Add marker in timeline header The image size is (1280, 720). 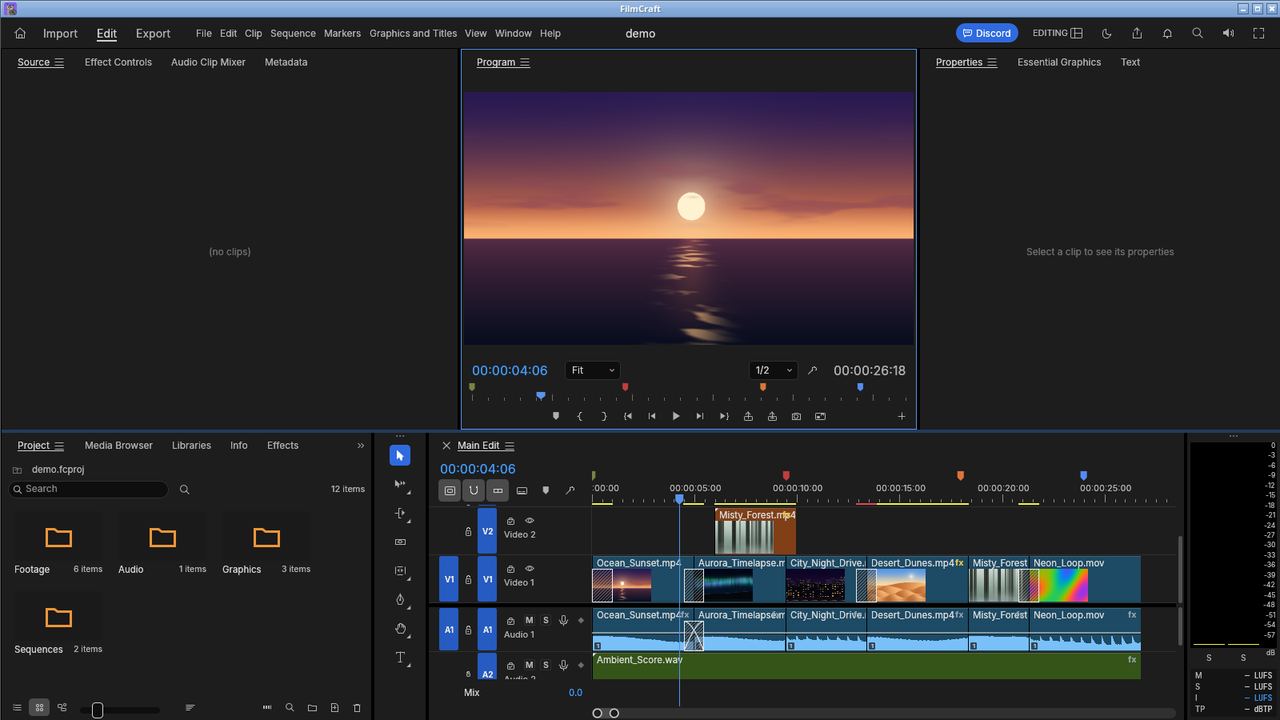[x=546, y=491]
